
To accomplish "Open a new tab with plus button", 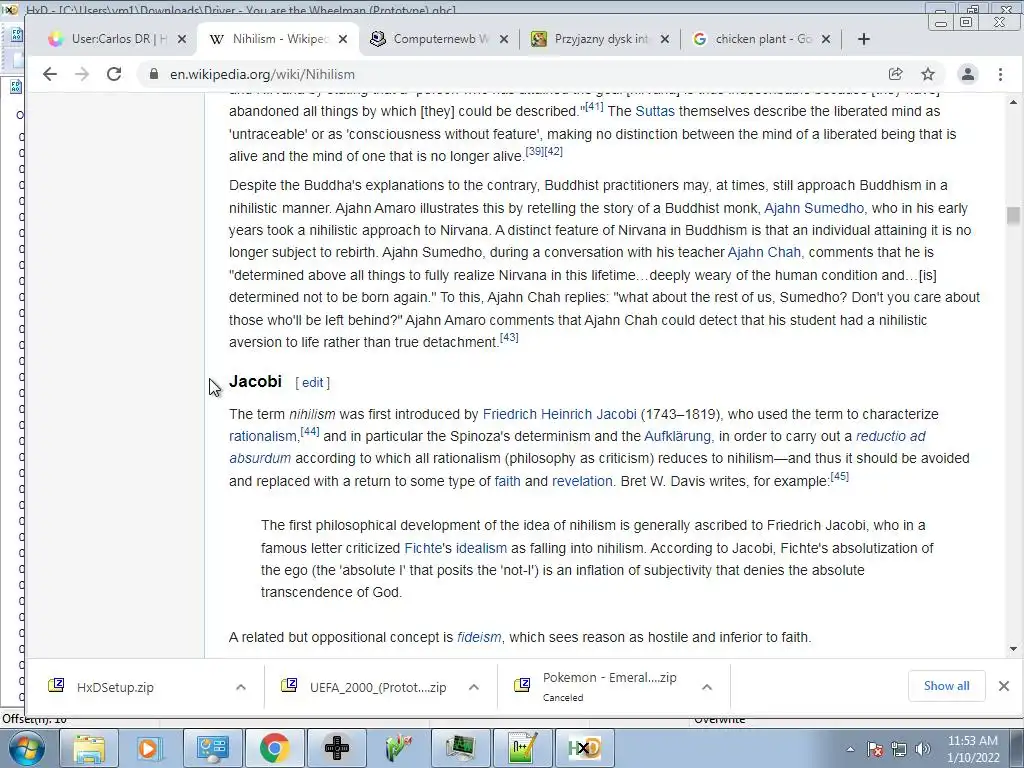I will coord(863,39).
